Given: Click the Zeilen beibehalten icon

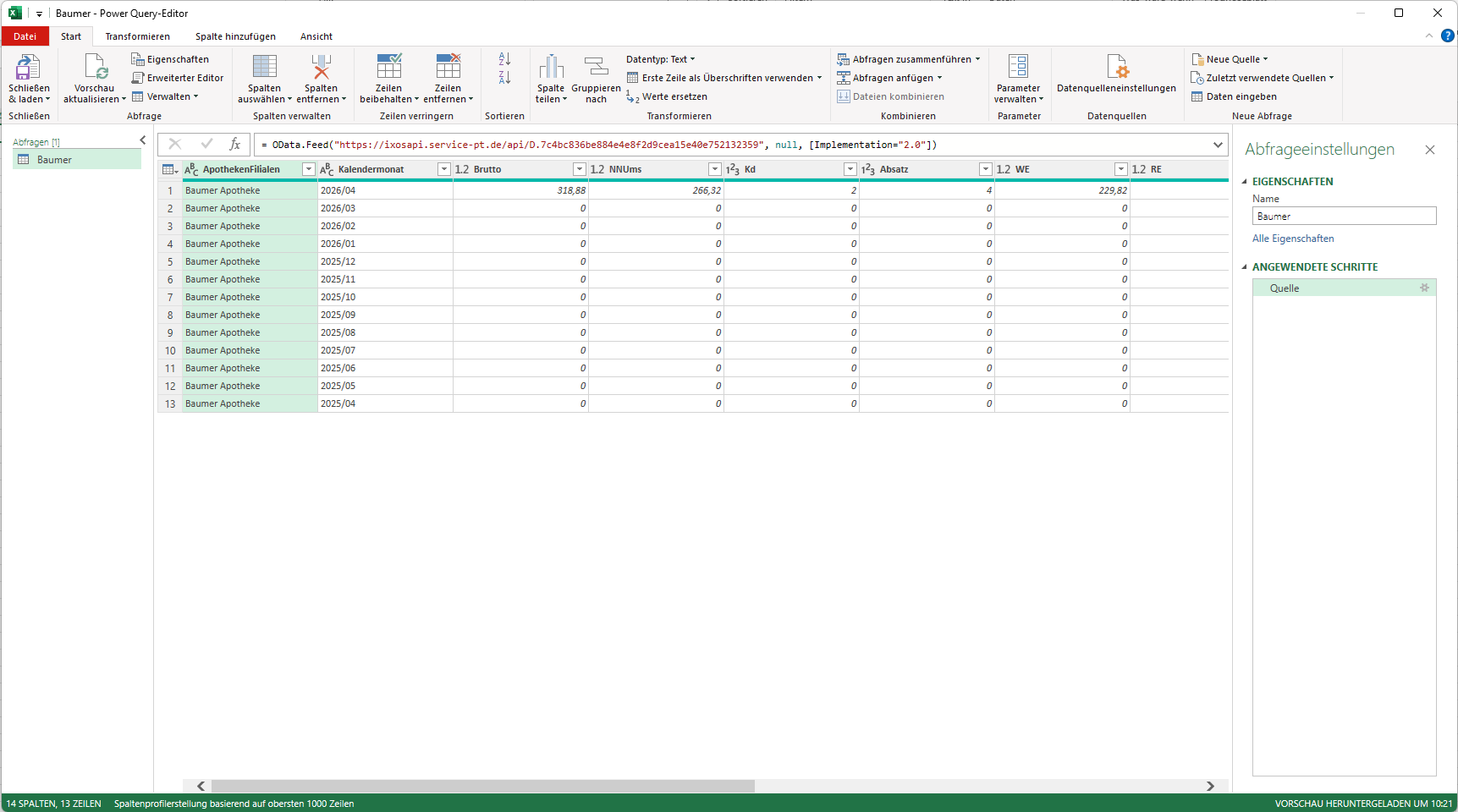Looking at the screenshot, I should (x=388, y=68).
